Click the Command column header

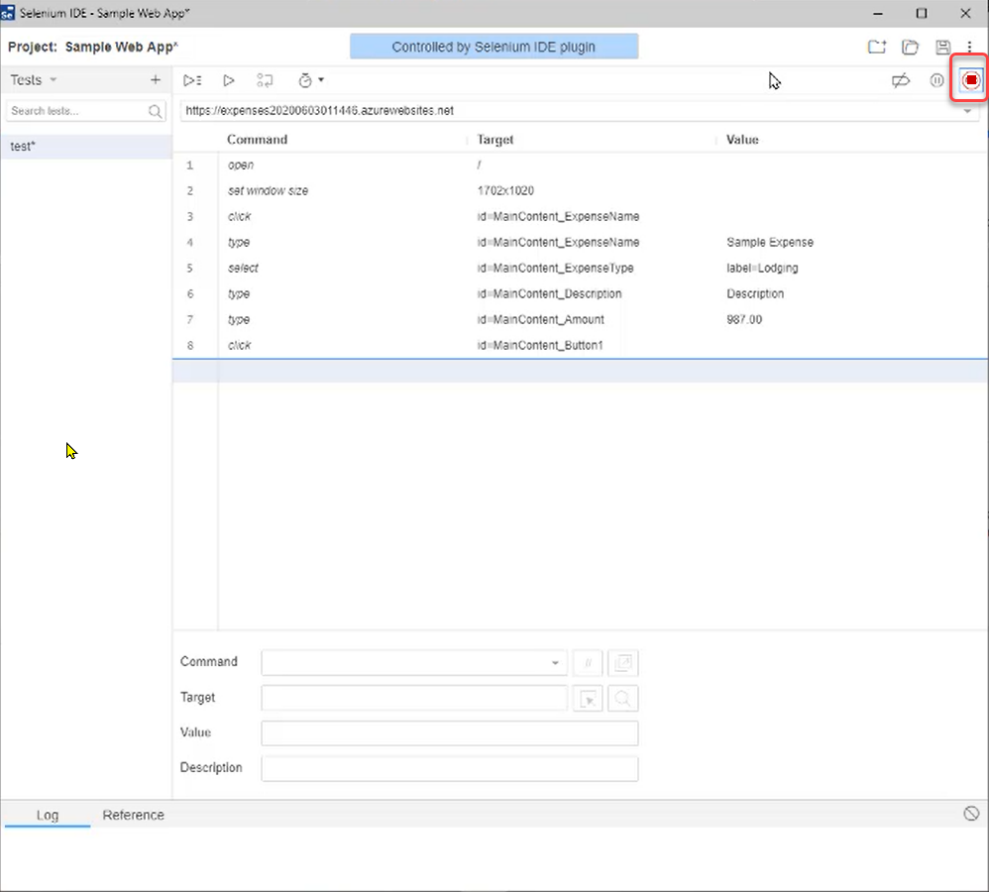coord(257,139)
